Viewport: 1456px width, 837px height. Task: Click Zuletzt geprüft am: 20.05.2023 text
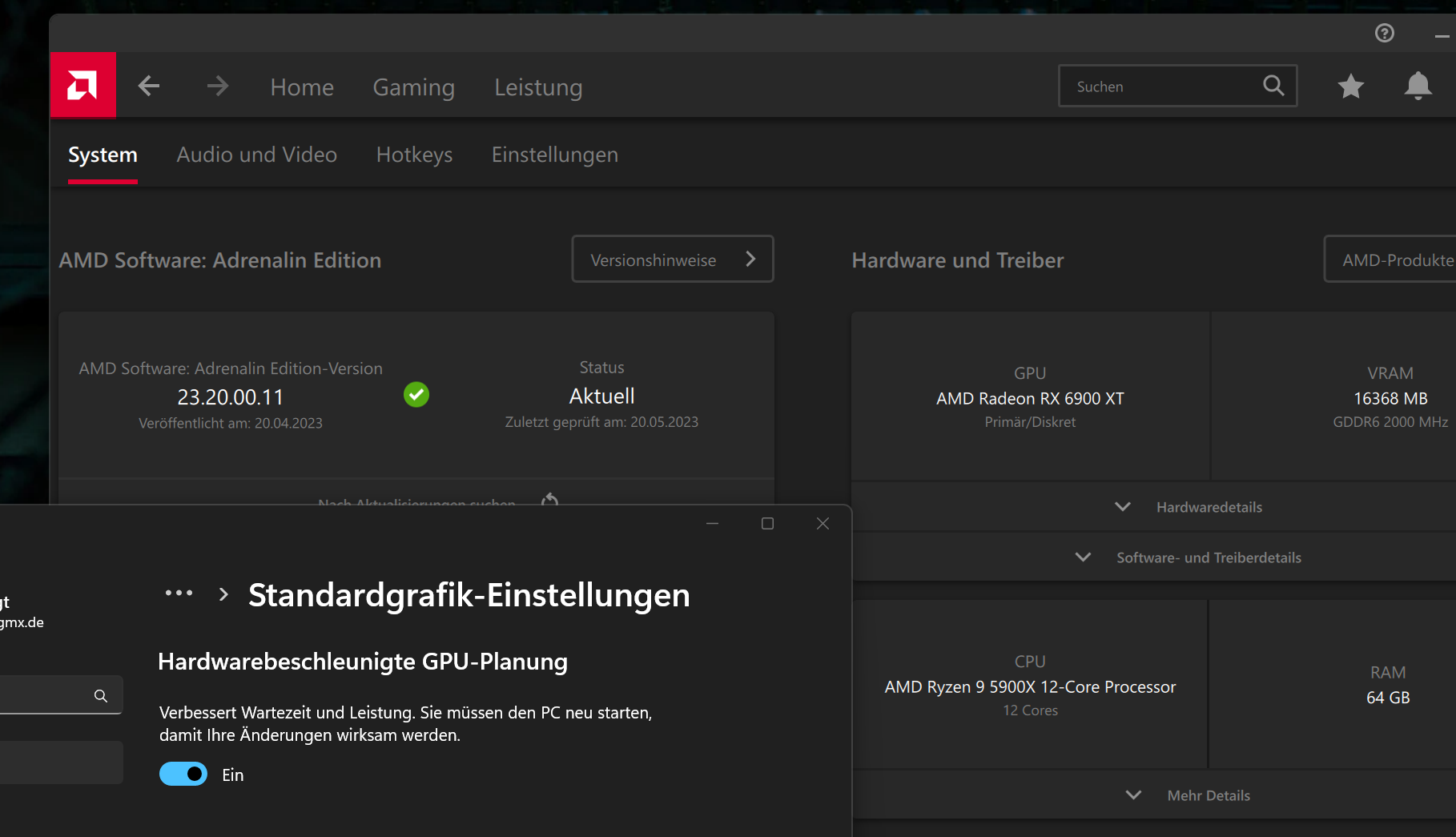coord(602,422)
